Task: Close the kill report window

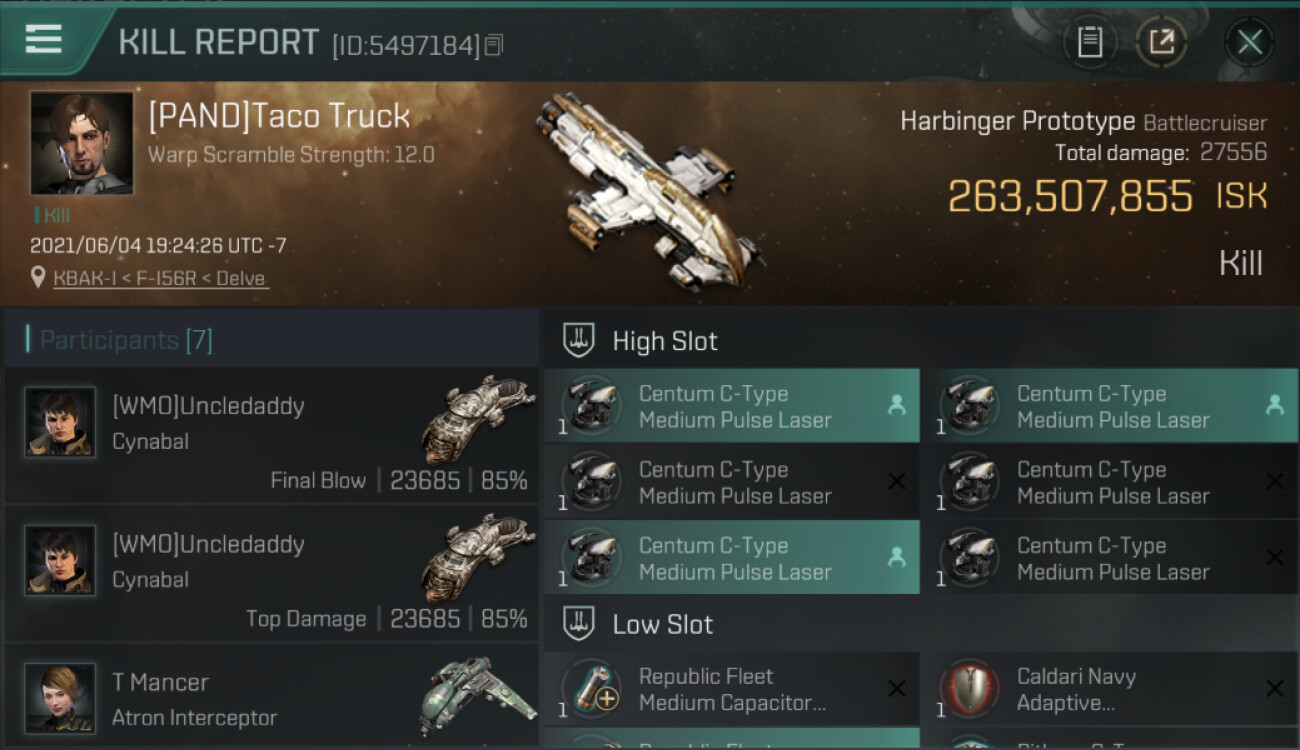Action: click(1249, 42)
